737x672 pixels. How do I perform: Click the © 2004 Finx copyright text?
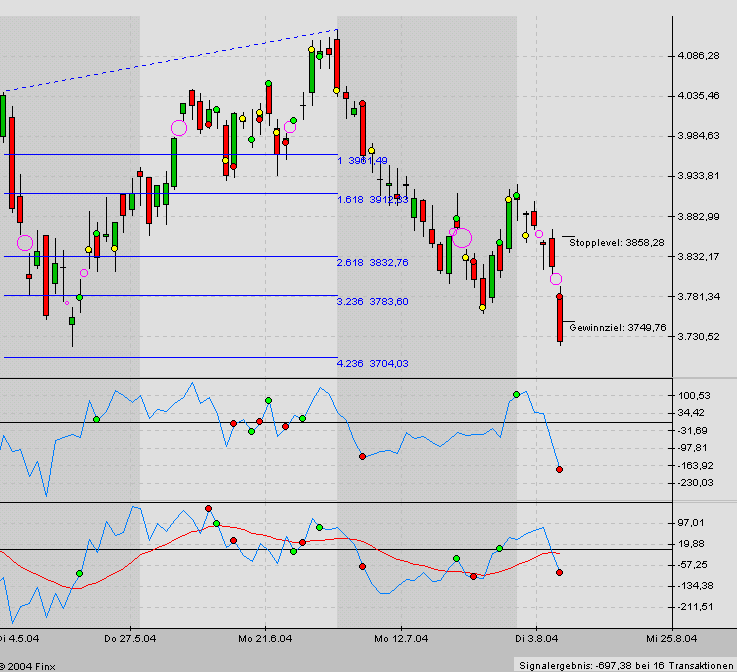click(x=28, y=665)
